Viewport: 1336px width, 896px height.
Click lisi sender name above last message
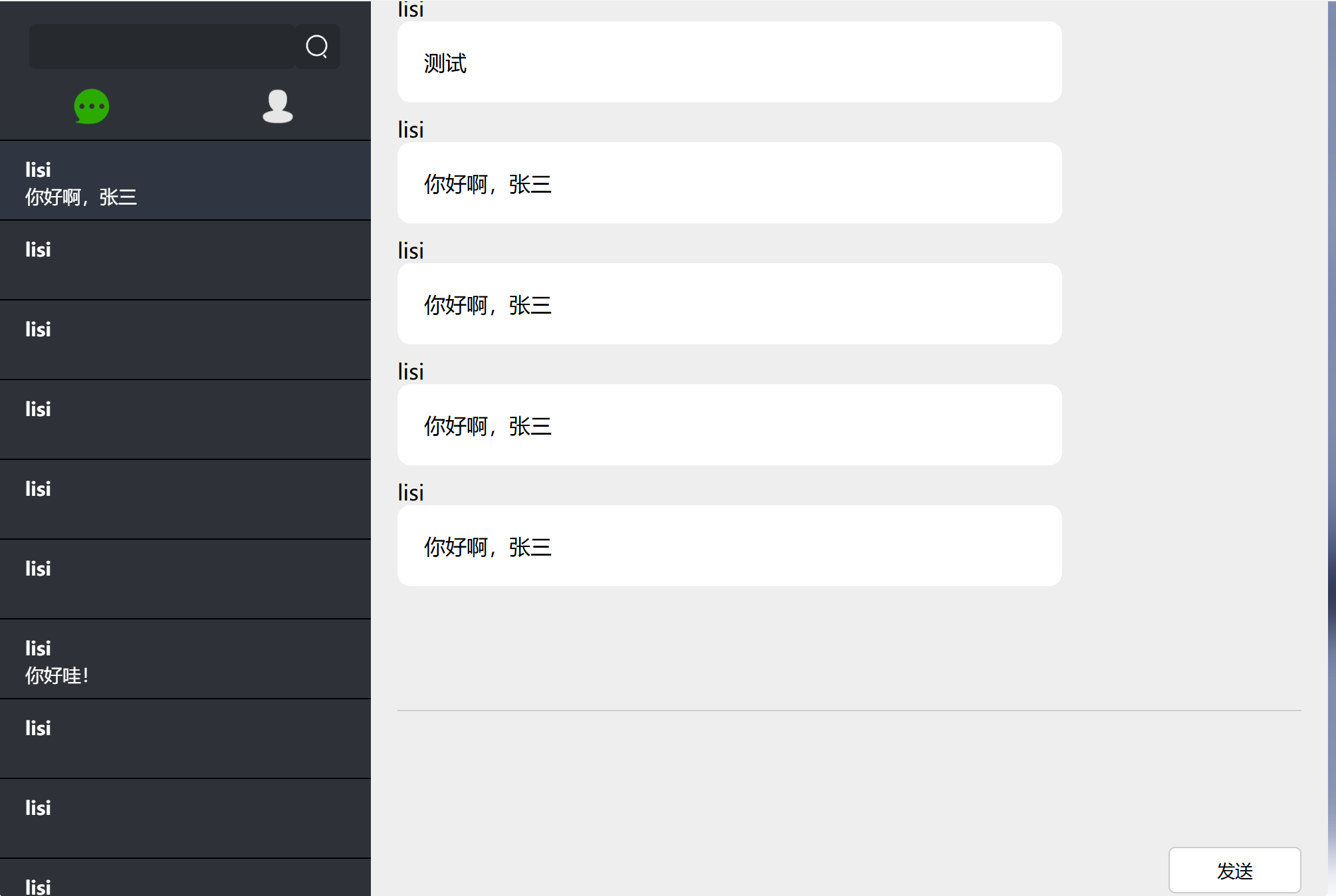[411, 493]
